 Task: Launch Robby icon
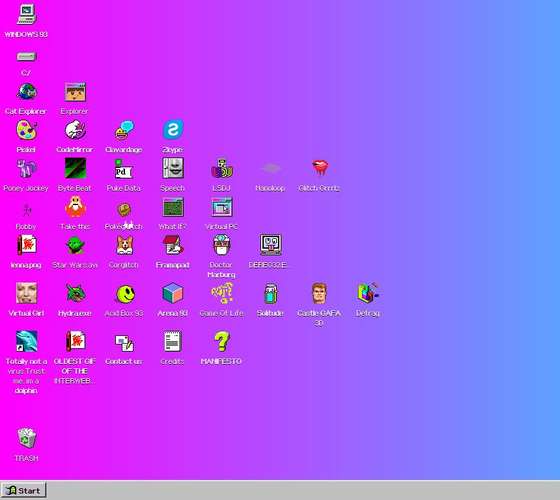point(26,210)
